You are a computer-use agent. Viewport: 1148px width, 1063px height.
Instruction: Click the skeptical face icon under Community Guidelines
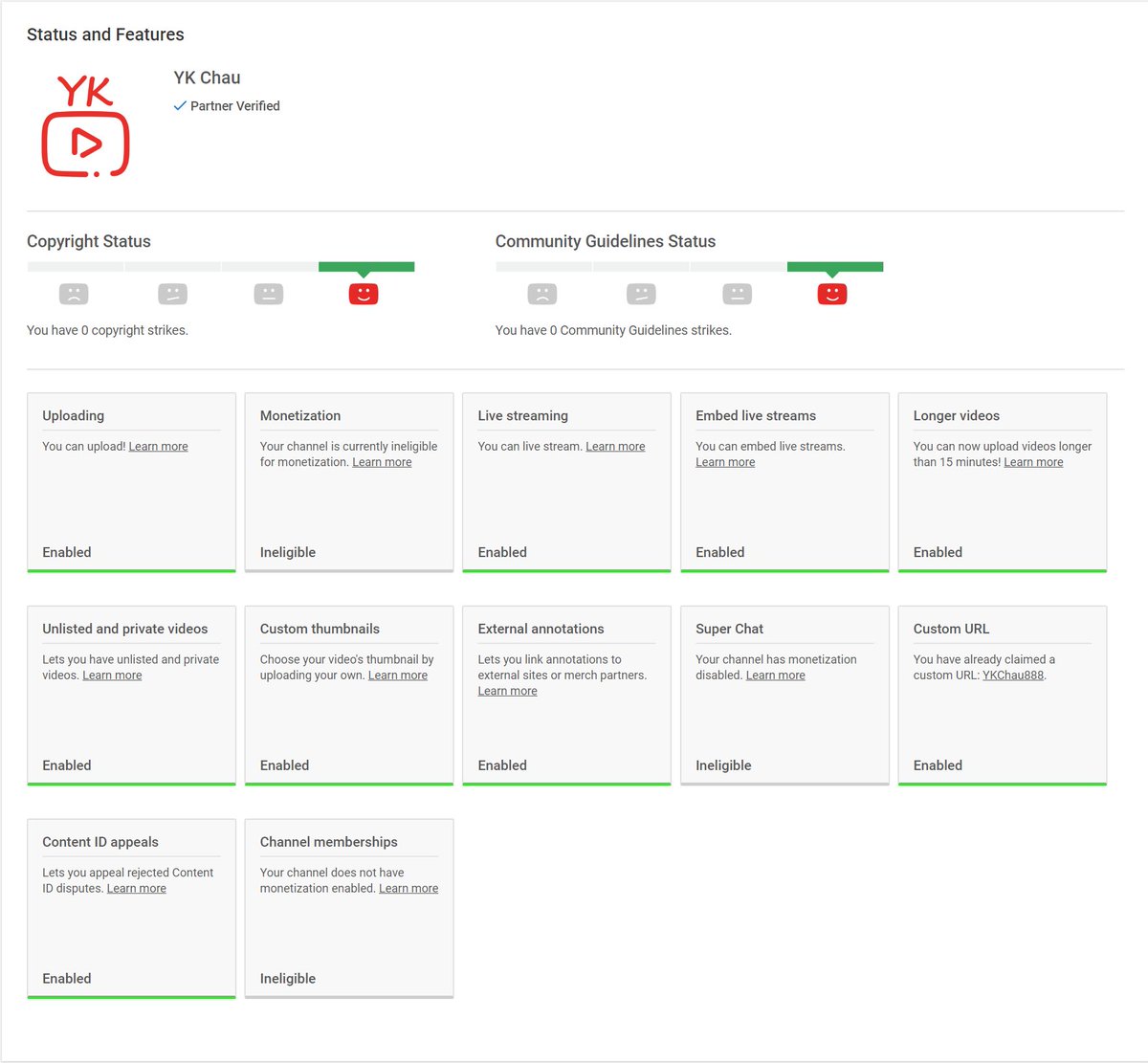641,294
